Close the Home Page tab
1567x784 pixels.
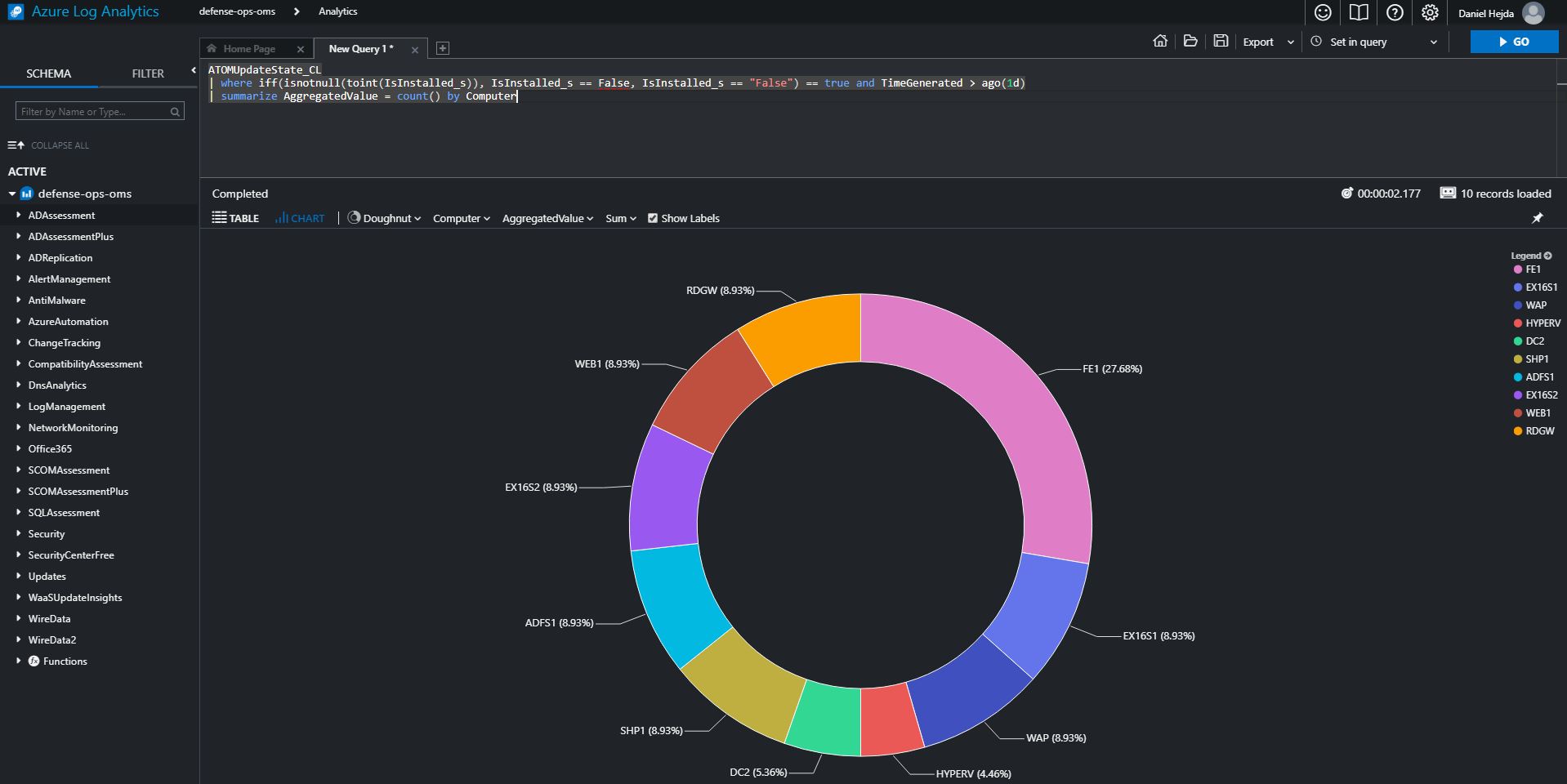(x=301, y=49)
